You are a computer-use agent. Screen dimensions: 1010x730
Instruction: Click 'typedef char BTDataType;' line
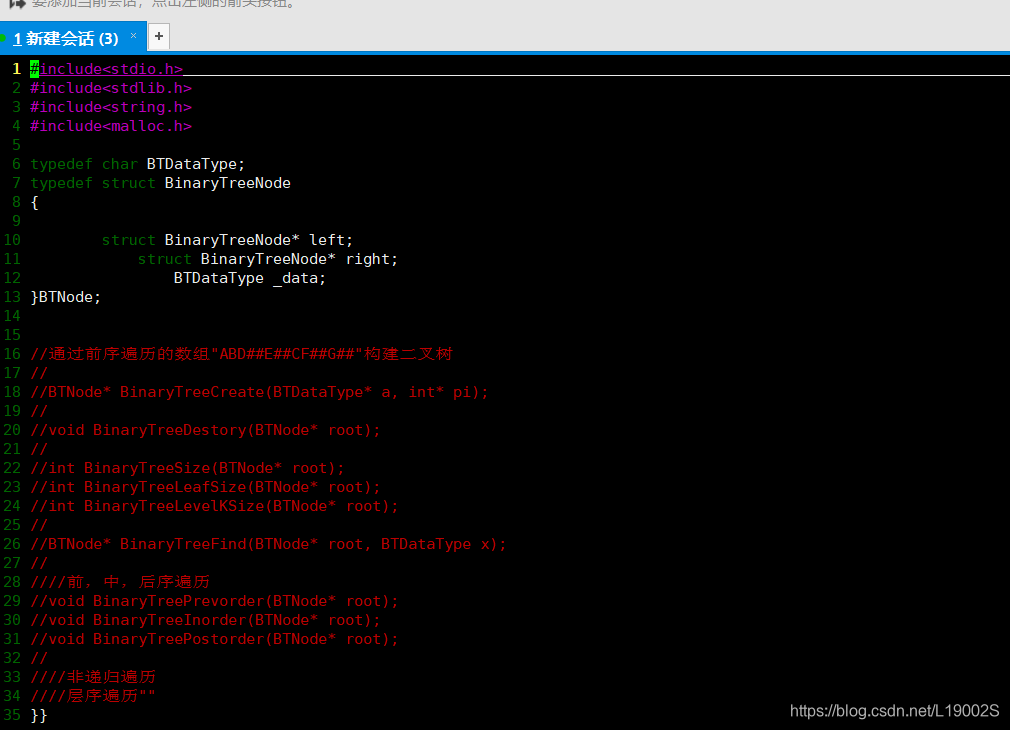click(x=138, y=164)
